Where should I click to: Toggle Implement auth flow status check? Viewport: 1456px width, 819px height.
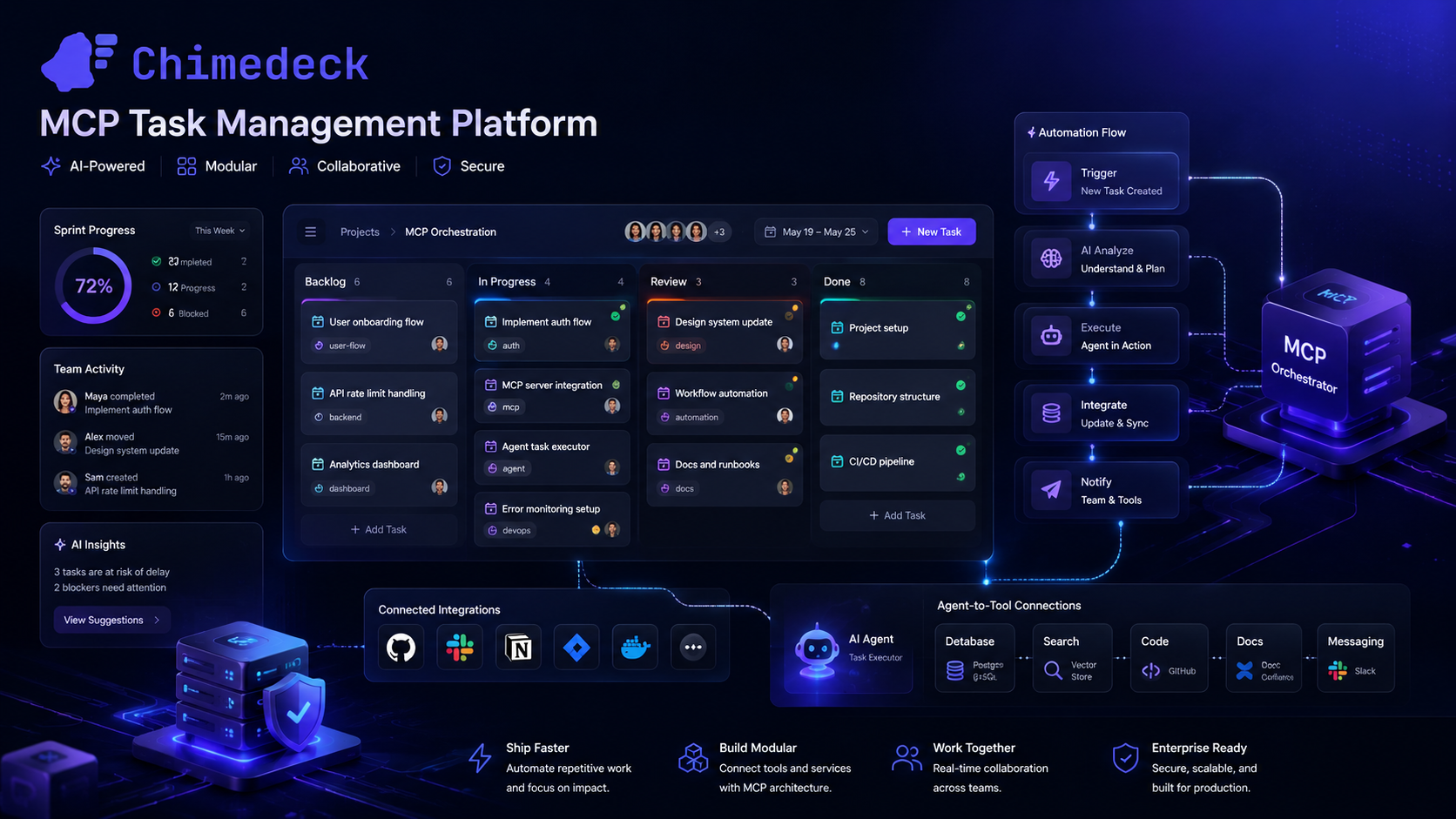point(615,316)
